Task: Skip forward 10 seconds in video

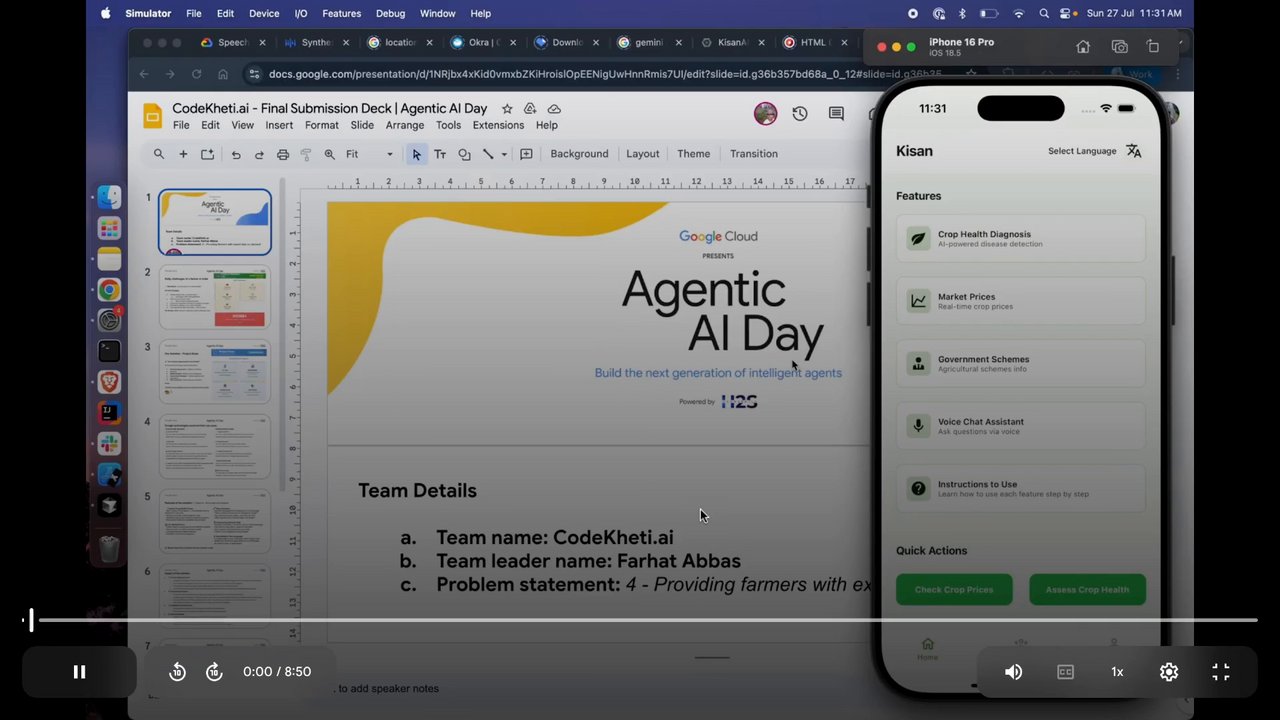Action: point(214,672)
